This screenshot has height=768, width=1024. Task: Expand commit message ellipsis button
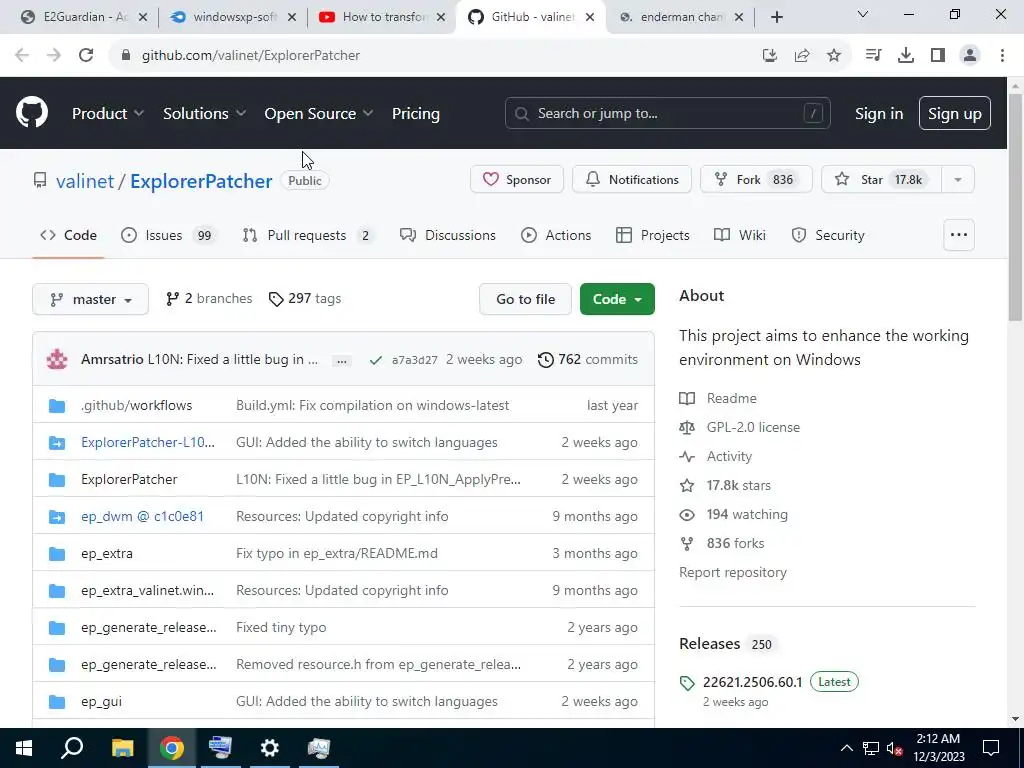[x=342, y=360]
